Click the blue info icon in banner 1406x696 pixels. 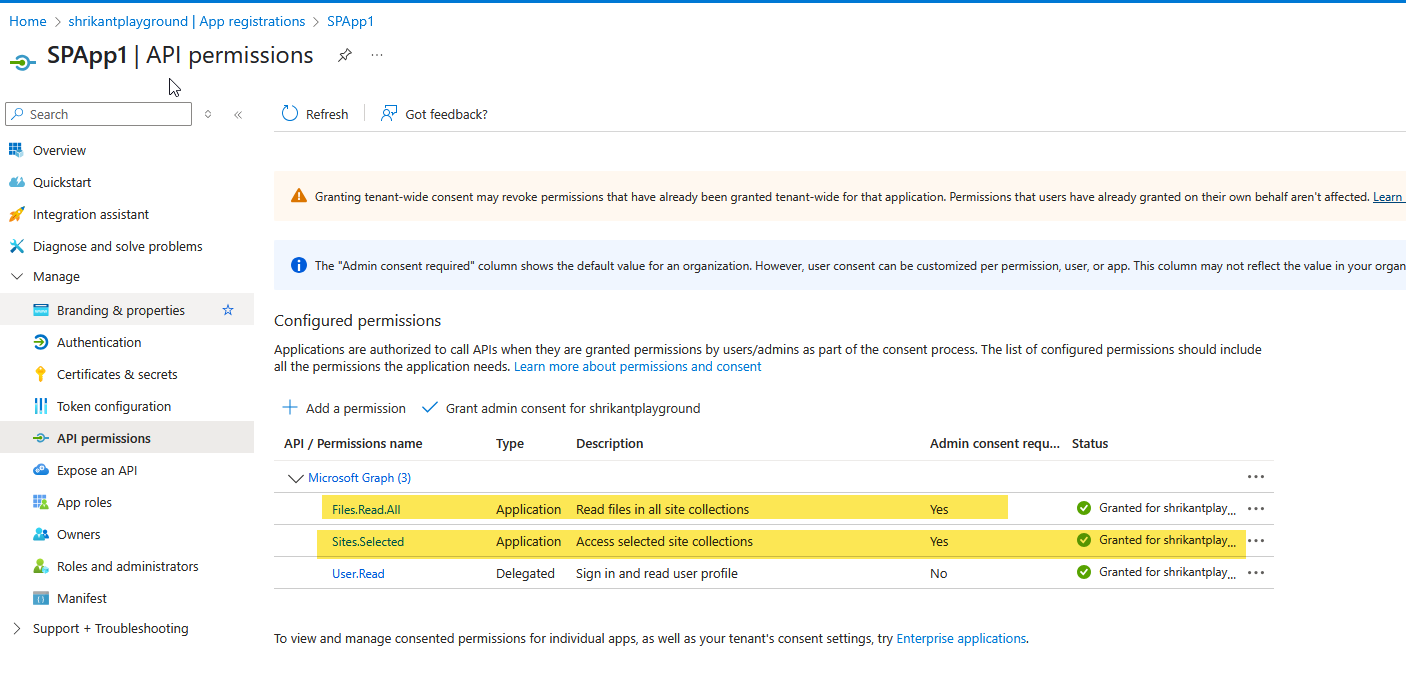coord(299,266)
